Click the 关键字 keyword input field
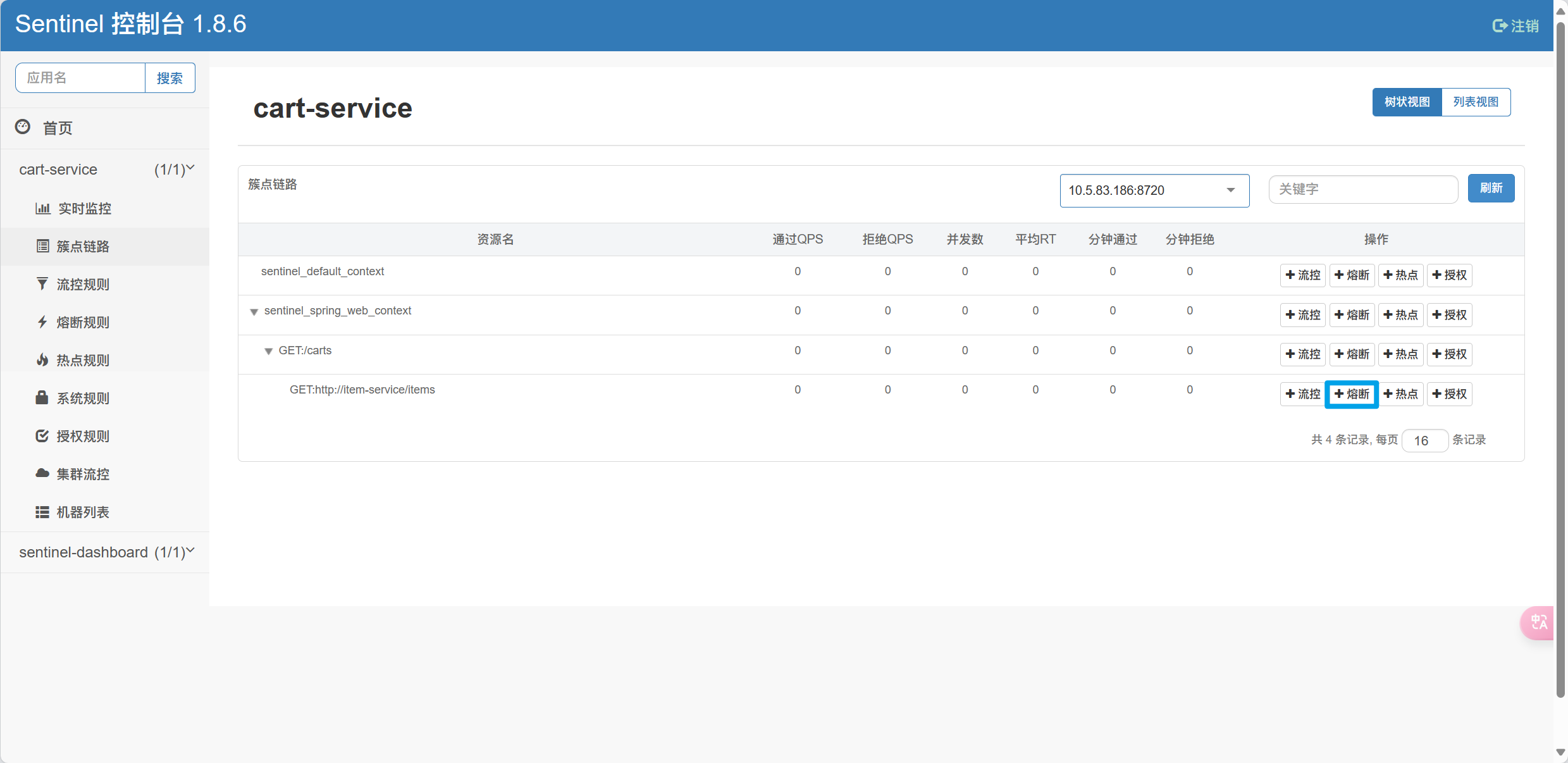The image size is (1568, 763). 1362,189
